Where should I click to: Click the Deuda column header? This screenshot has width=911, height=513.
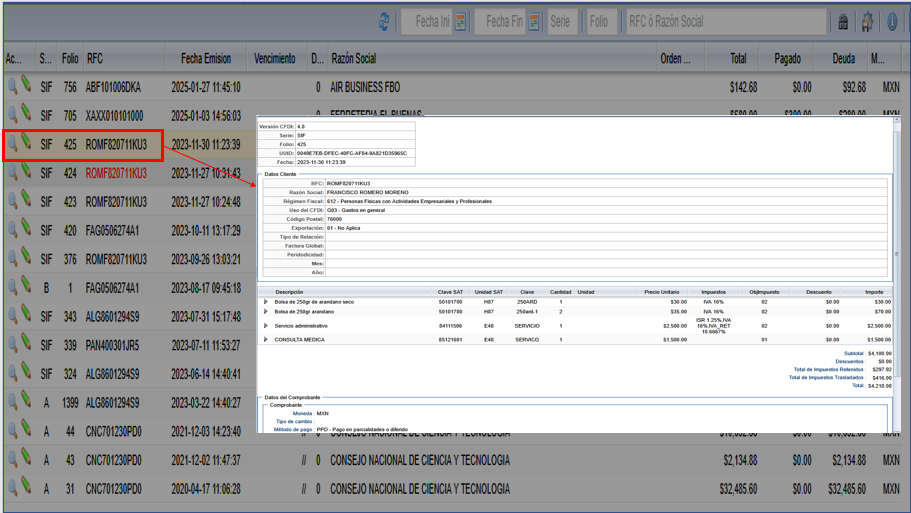843,59
